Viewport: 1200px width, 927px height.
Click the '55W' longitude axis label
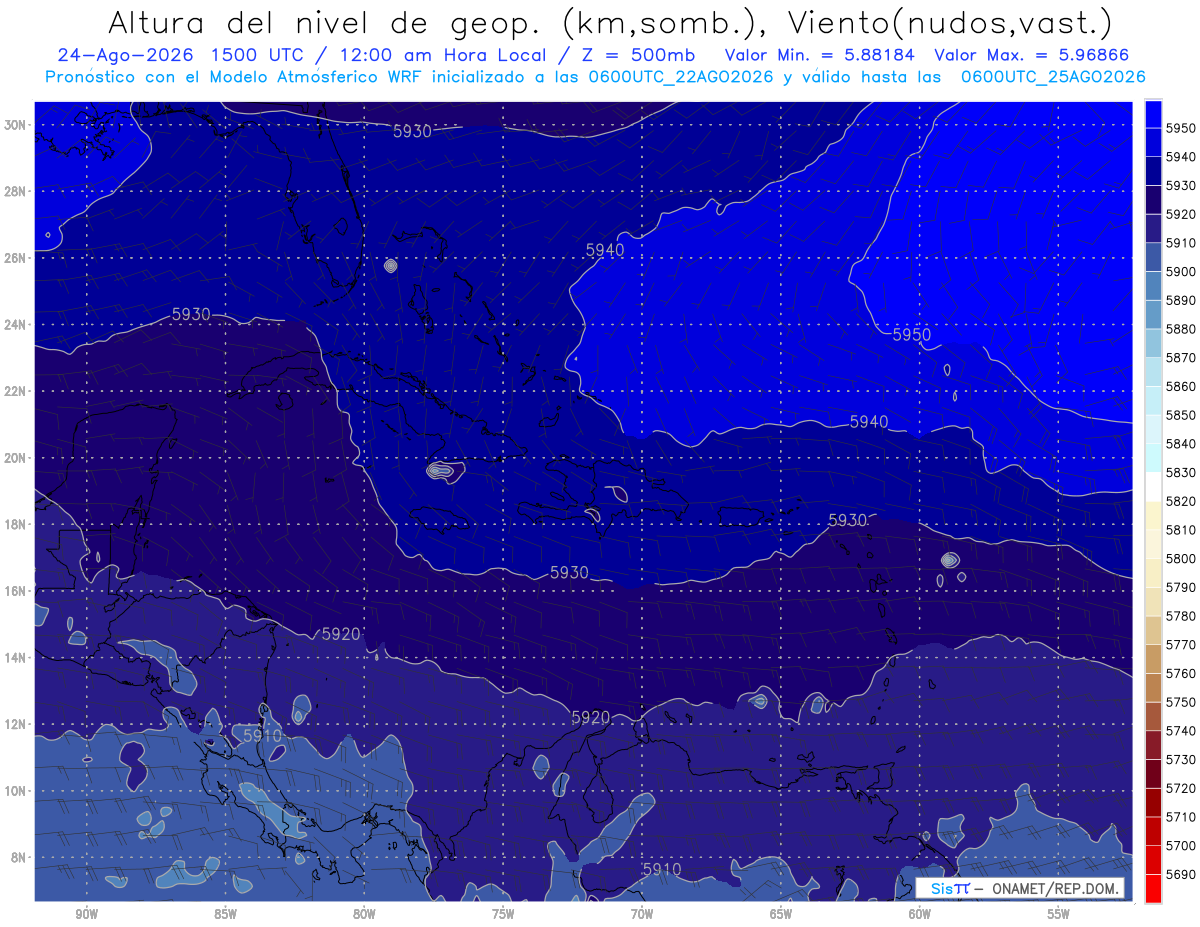1059,913
